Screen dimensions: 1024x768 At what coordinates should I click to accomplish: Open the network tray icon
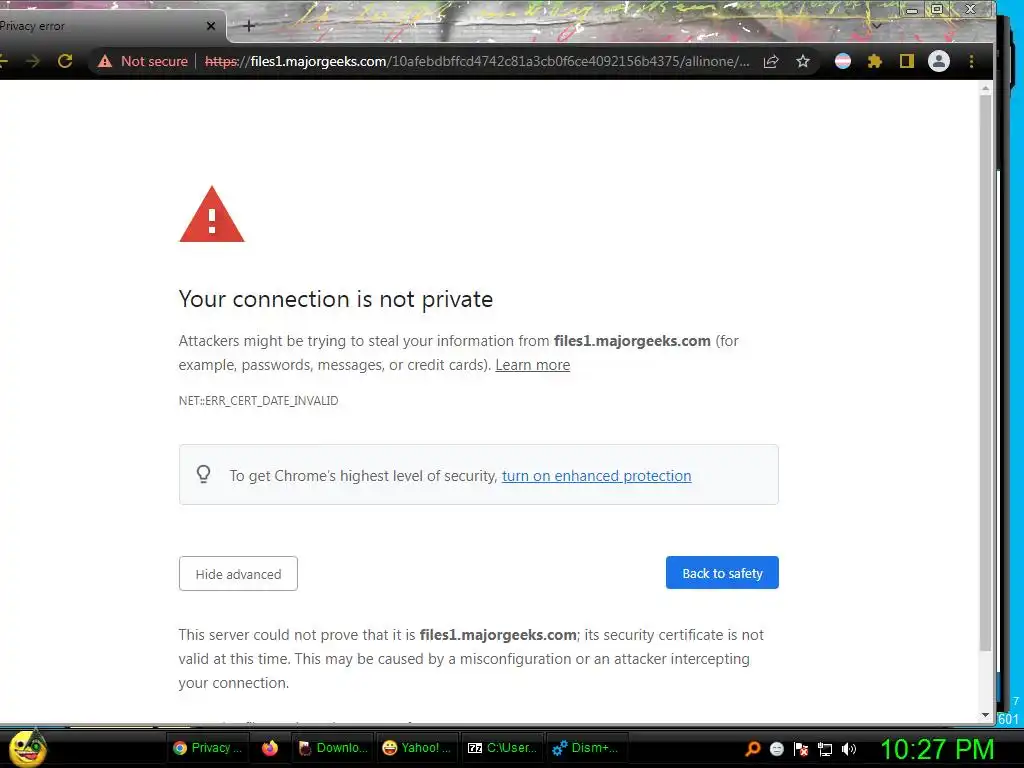(x=825, y=749)
